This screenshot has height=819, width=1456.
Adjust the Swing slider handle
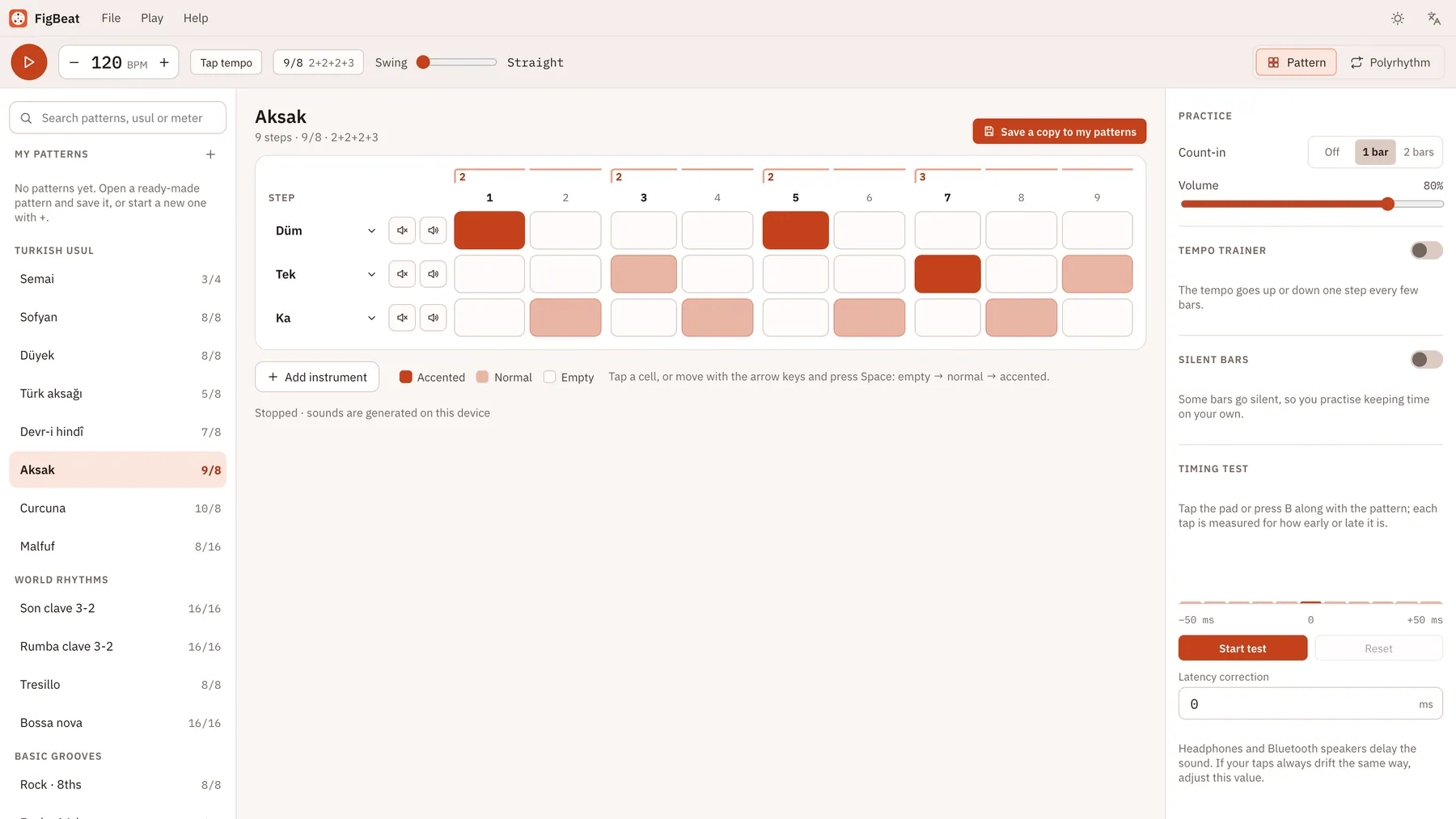423,62
